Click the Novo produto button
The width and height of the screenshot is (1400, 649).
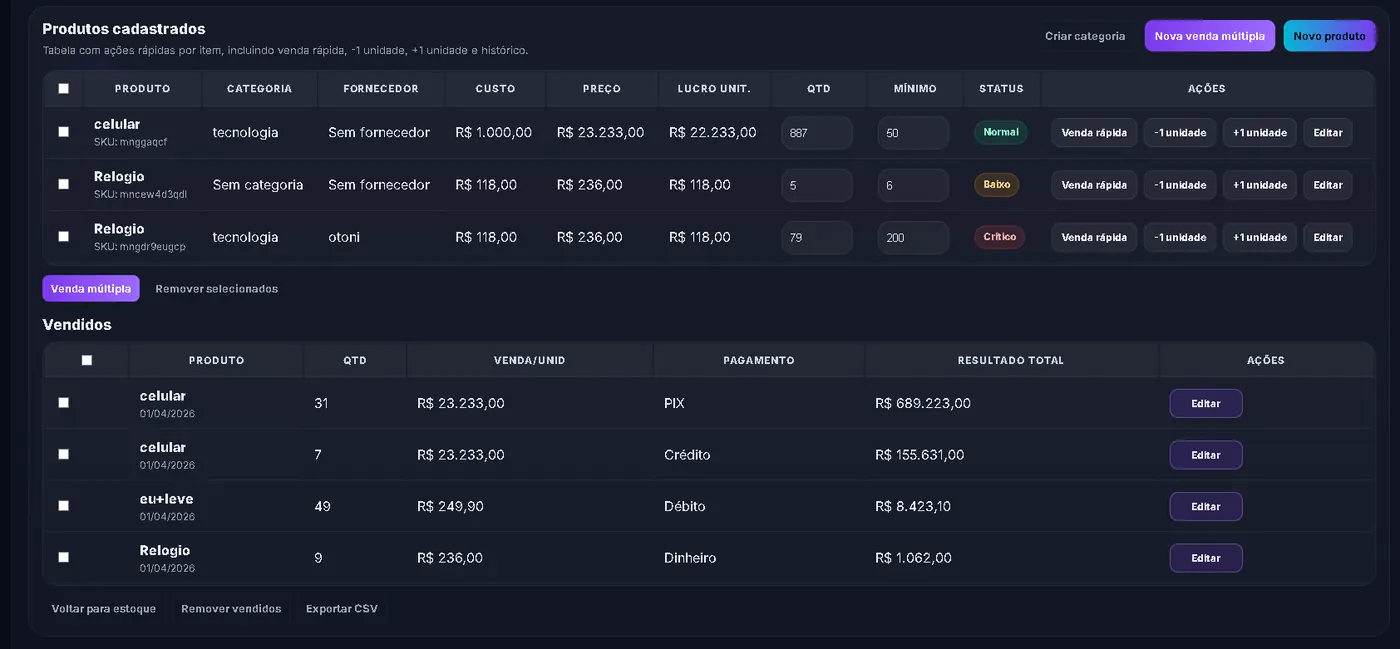click(x=1329, y=36)
